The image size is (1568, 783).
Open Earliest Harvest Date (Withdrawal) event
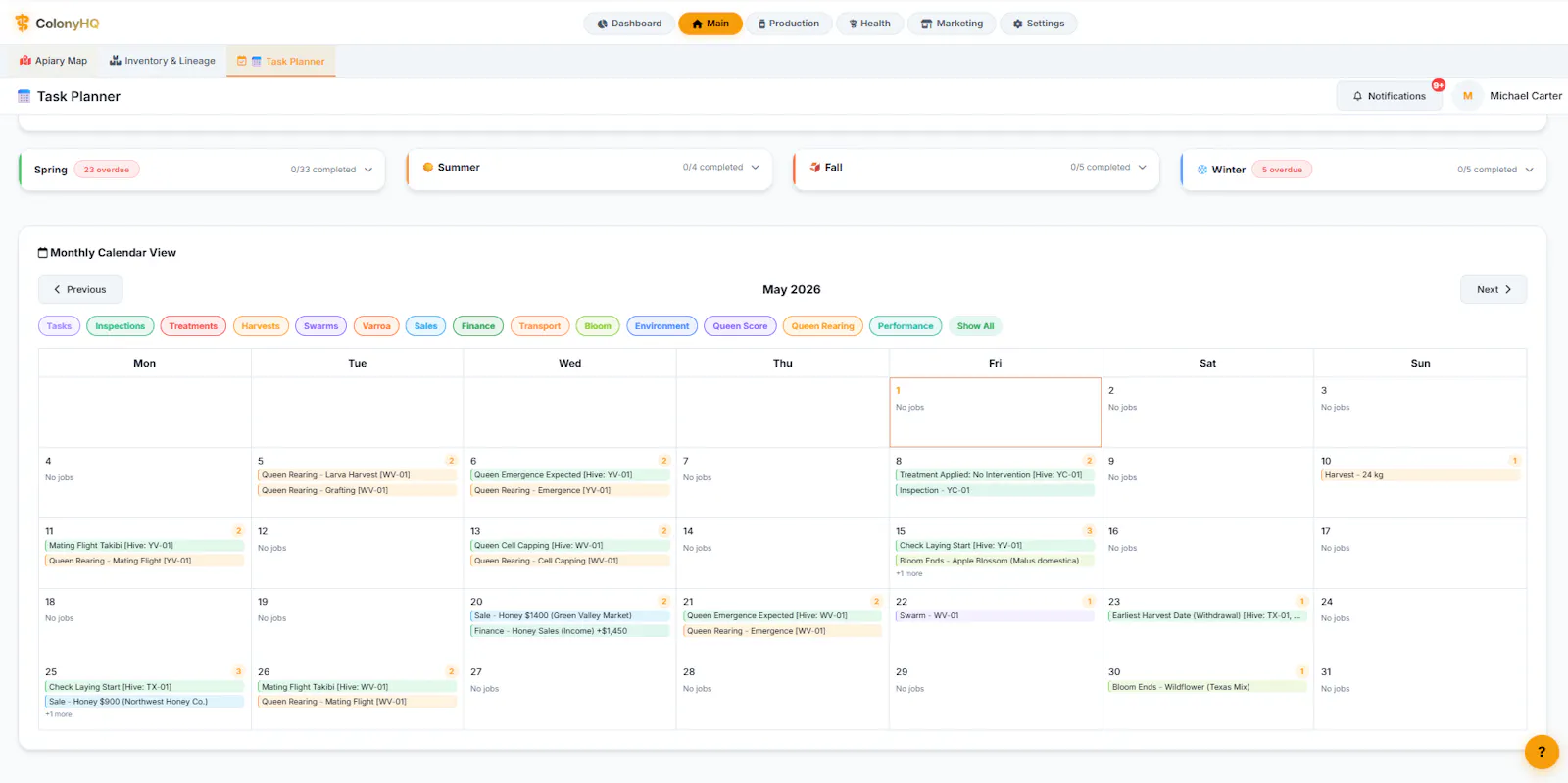pyautogui.click(x=1207, y=616)
